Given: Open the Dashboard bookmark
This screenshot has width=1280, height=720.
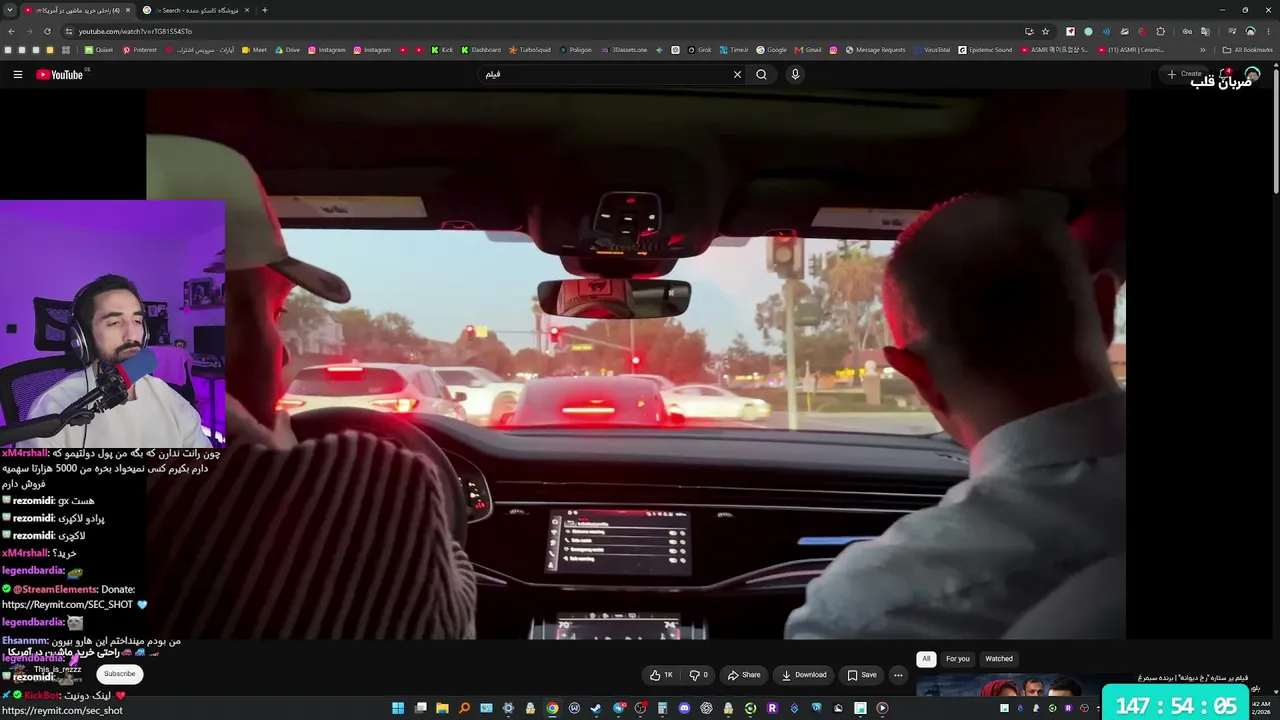Looking at the screenshot, I should (x=481, y=50).
